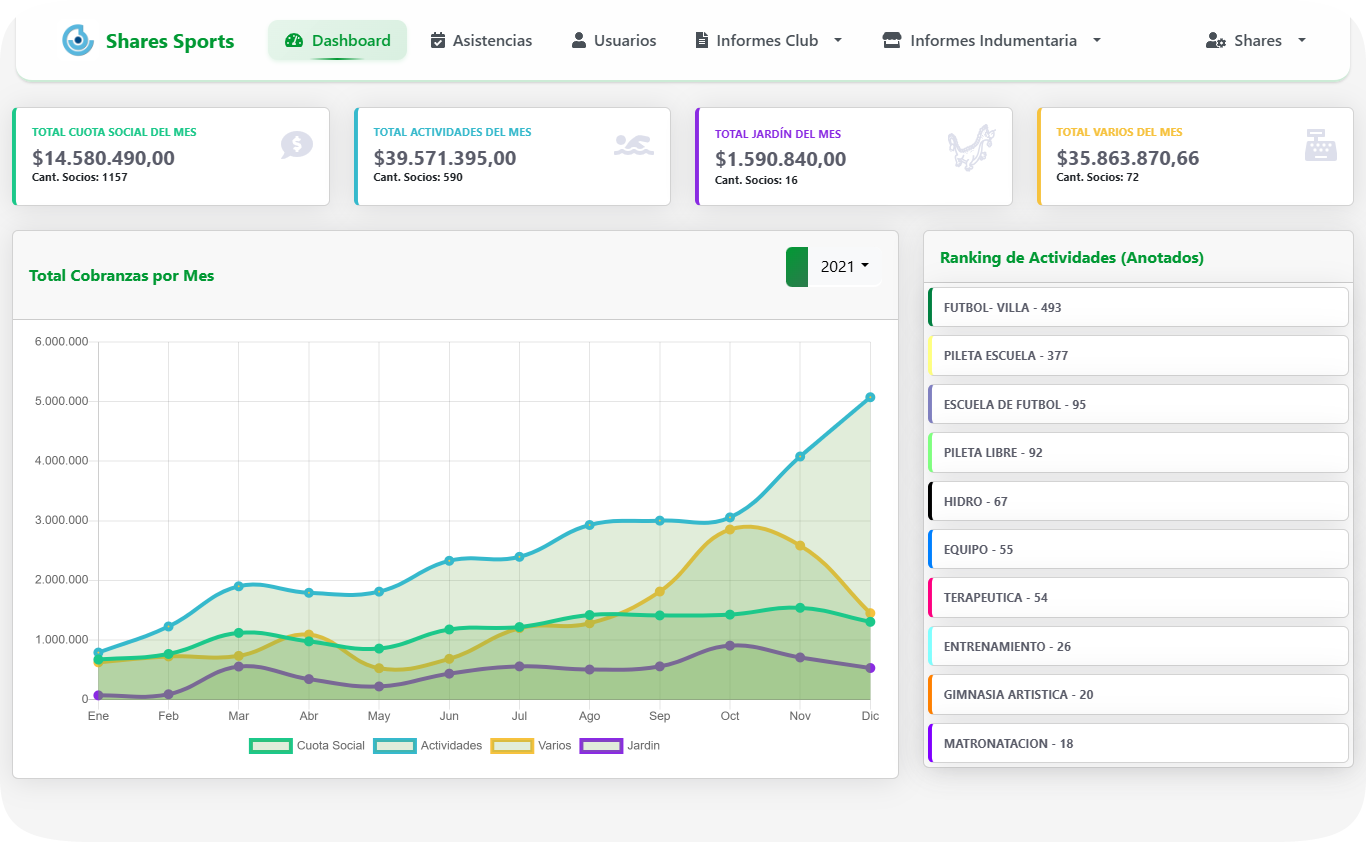Click the swimmer icon on Actividades card
Image resolution: width=1366 pixels, height=844 pixels.
click(x=633, y=145)
